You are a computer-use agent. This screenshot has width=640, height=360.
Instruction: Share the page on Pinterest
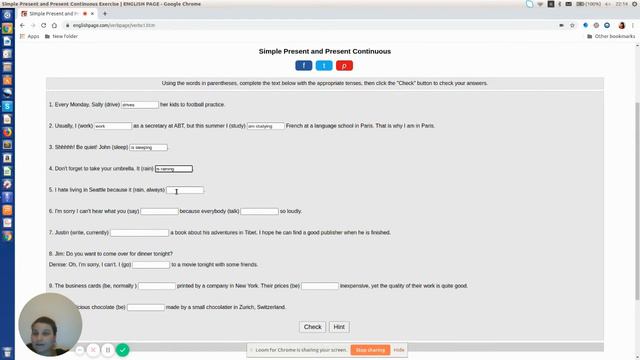[344, 66]
